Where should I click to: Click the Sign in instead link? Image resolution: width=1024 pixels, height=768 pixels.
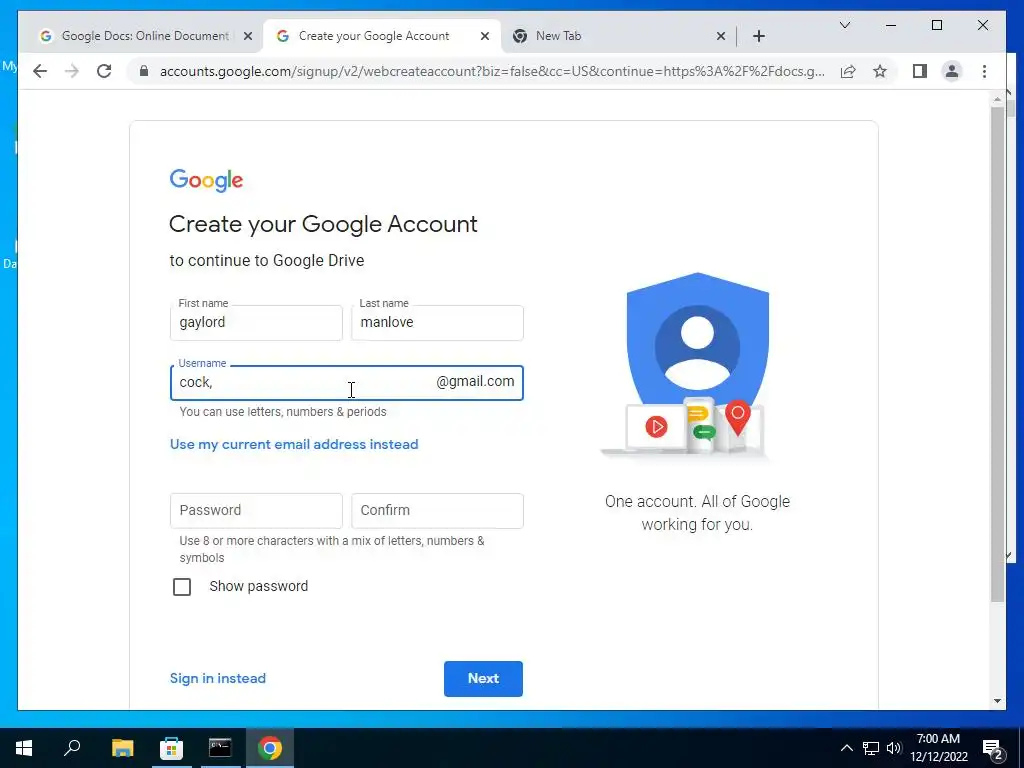[x=217, y=678]
